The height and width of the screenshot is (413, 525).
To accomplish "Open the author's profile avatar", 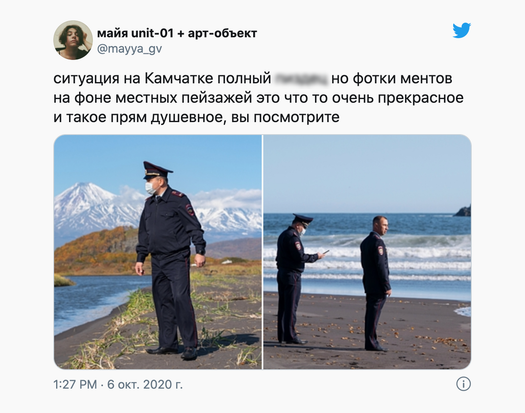I will [73, 40].
